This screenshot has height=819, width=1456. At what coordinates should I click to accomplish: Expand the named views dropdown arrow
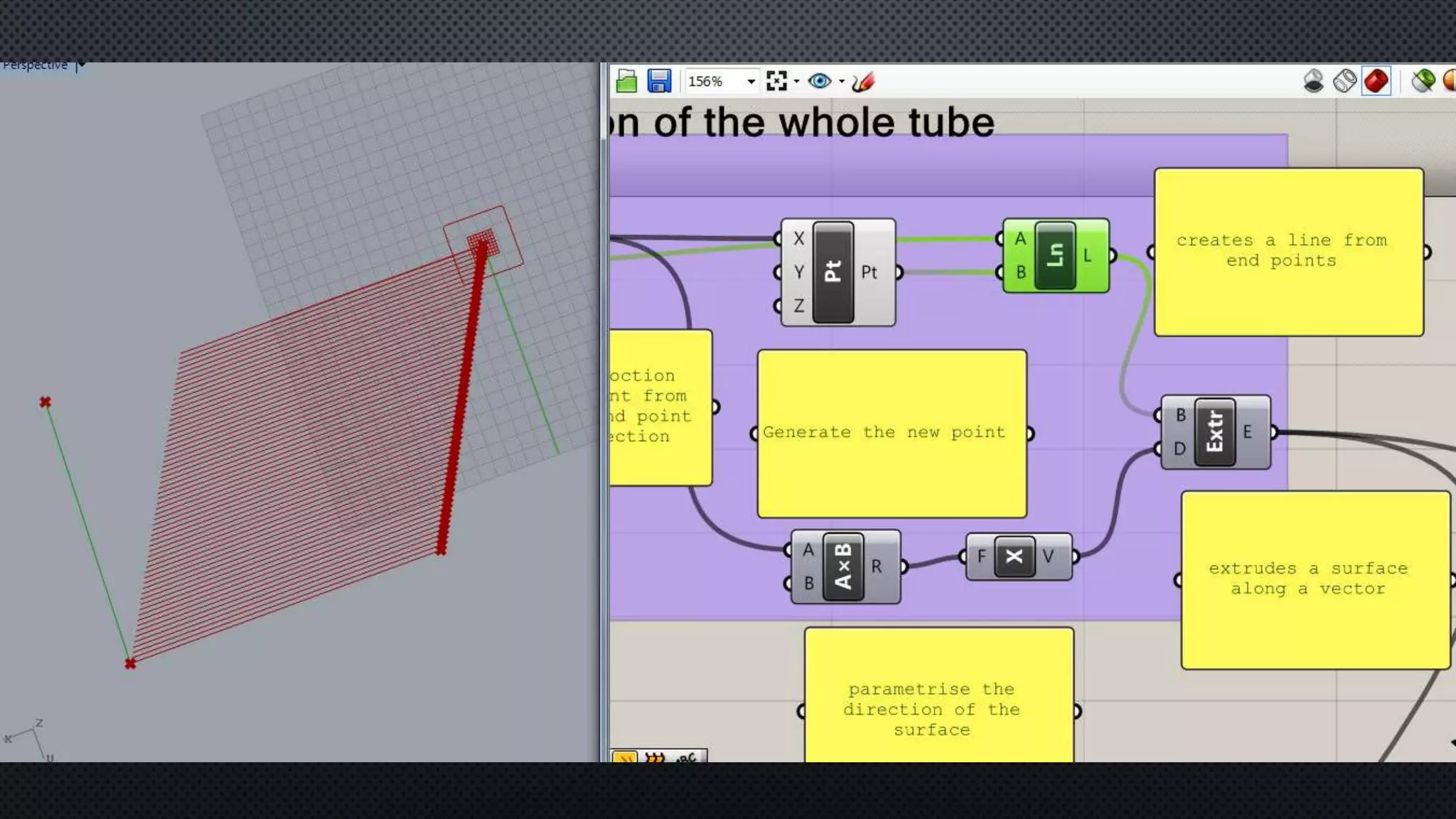click(x=842, y=82)
